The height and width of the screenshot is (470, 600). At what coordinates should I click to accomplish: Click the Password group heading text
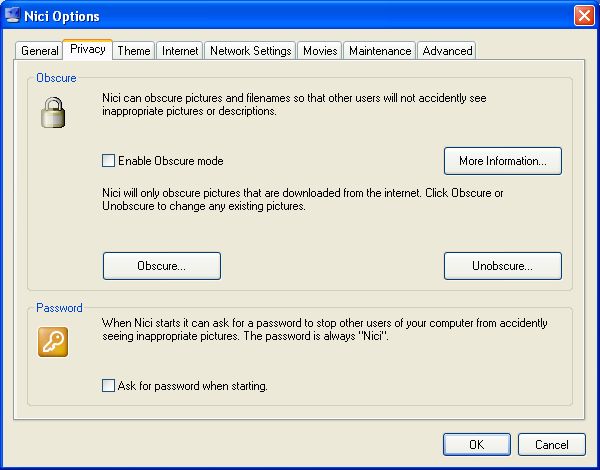point(59,308)
